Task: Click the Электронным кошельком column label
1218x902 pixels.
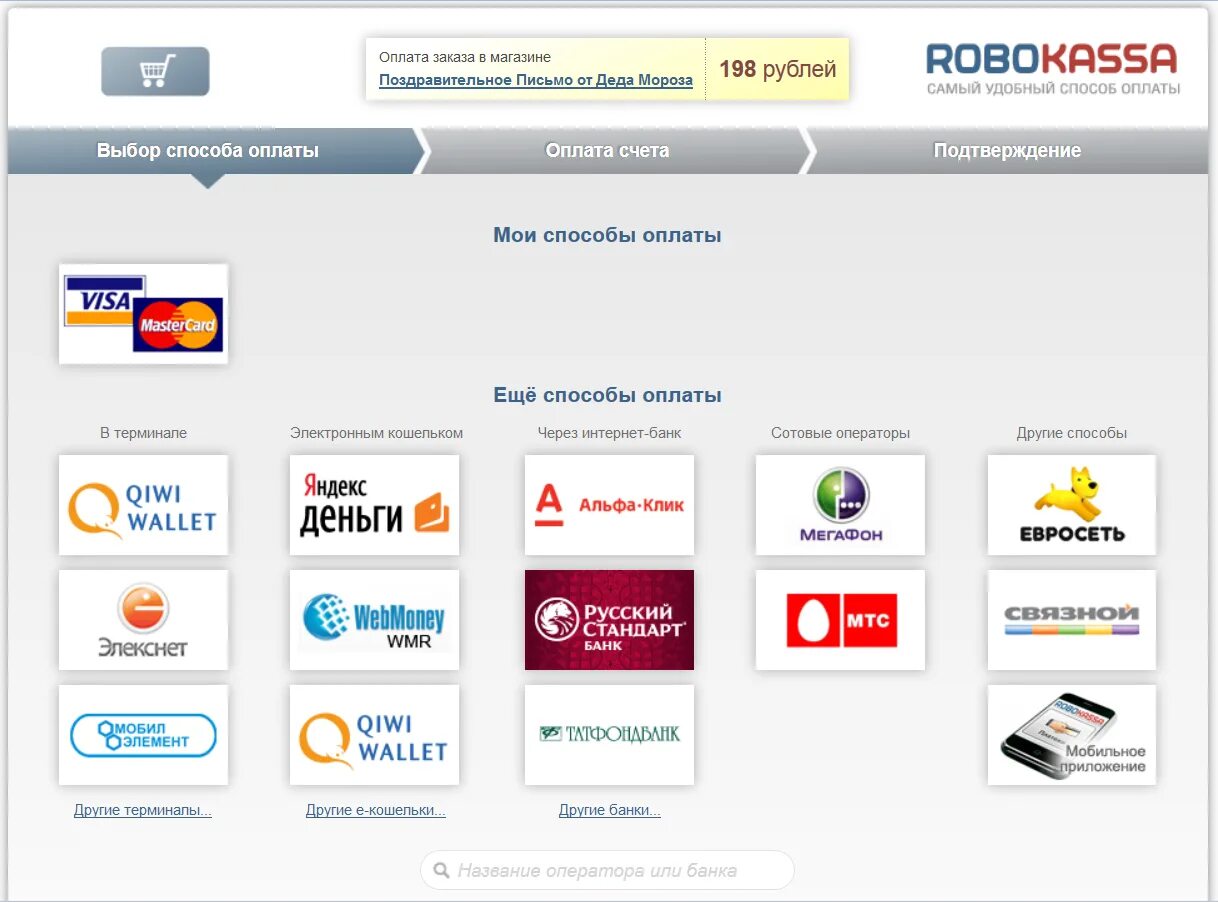Action: (376, 433)
